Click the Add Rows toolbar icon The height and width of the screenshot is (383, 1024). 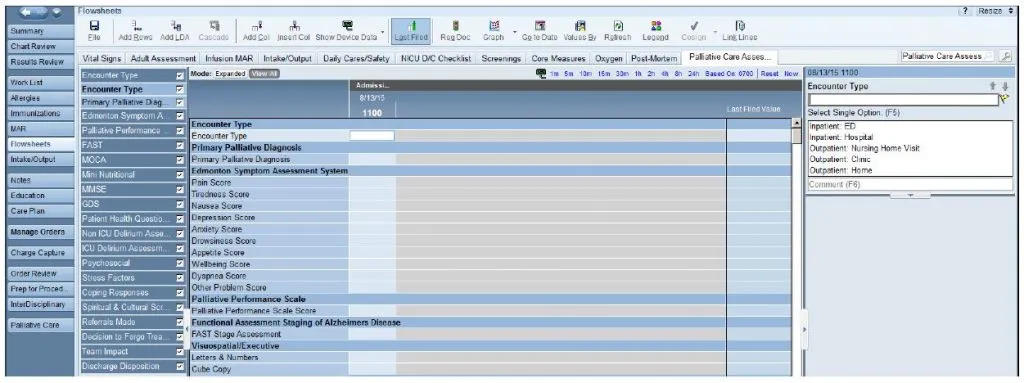pyautogui.click(x=135, y=26)
